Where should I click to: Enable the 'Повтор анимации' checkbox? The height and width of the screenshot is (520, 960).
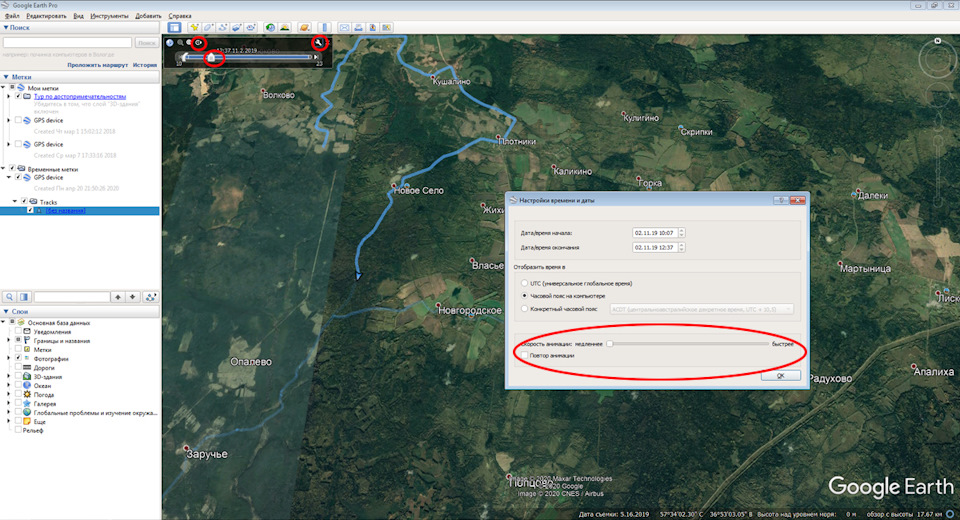click(x=525, y=355)
